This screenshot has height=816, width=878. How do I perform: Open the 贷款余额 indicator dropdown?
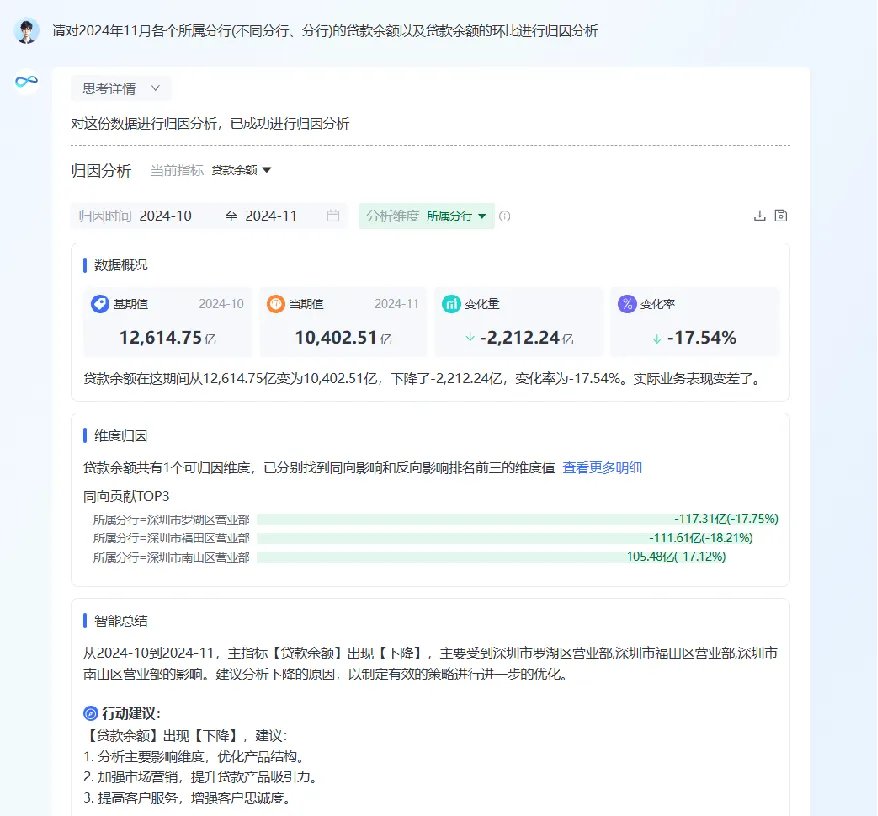pos(241,170)
